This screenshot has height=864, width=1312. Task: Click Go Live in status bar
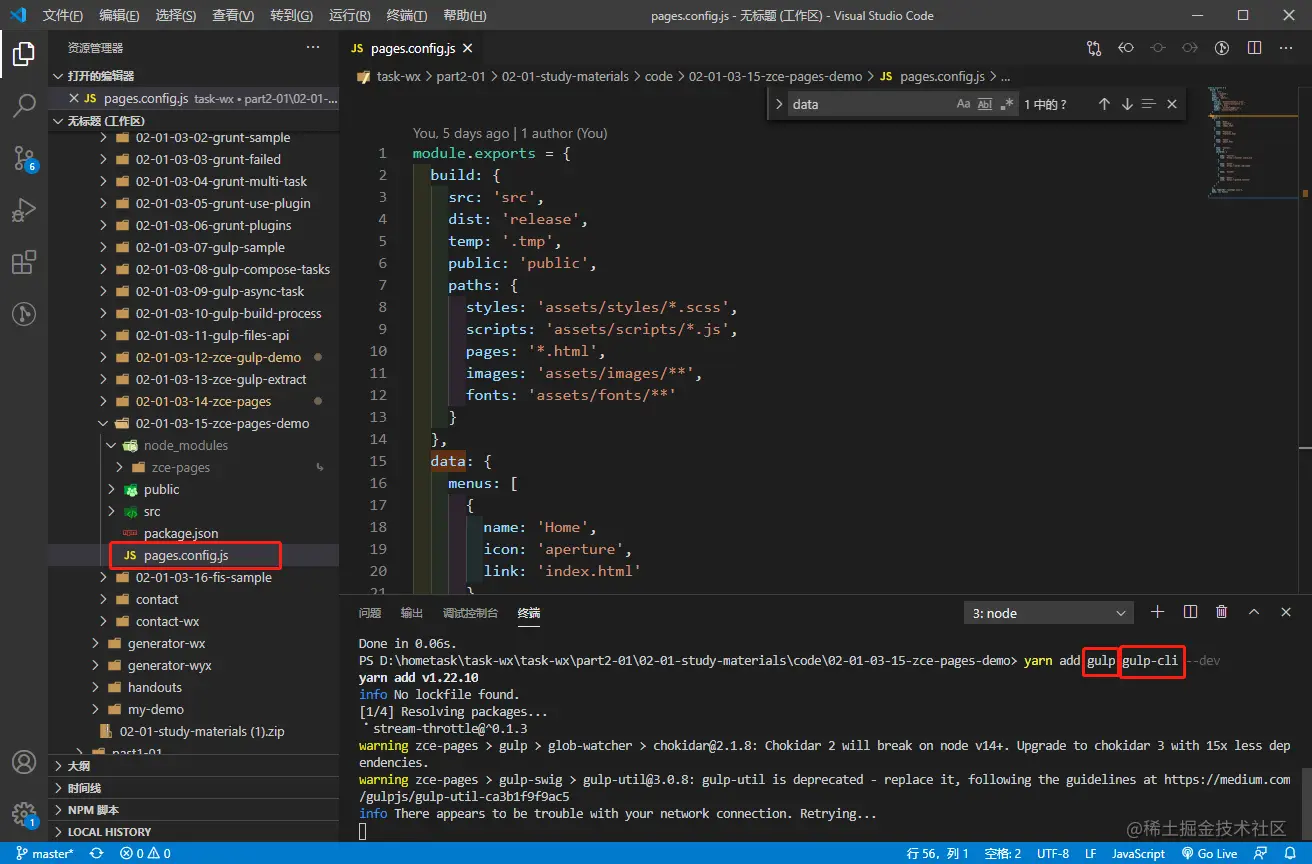(x=1209, y=854)
